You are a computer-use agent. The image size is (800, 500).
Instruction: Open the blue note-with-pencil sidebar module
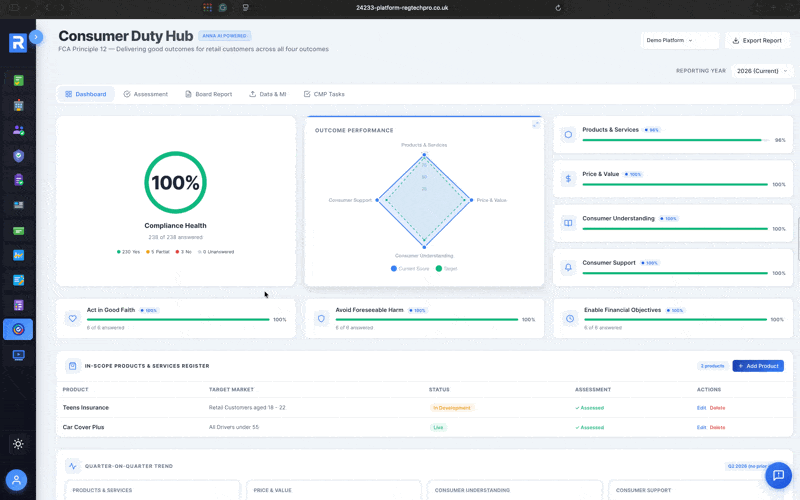coord(18,280)
